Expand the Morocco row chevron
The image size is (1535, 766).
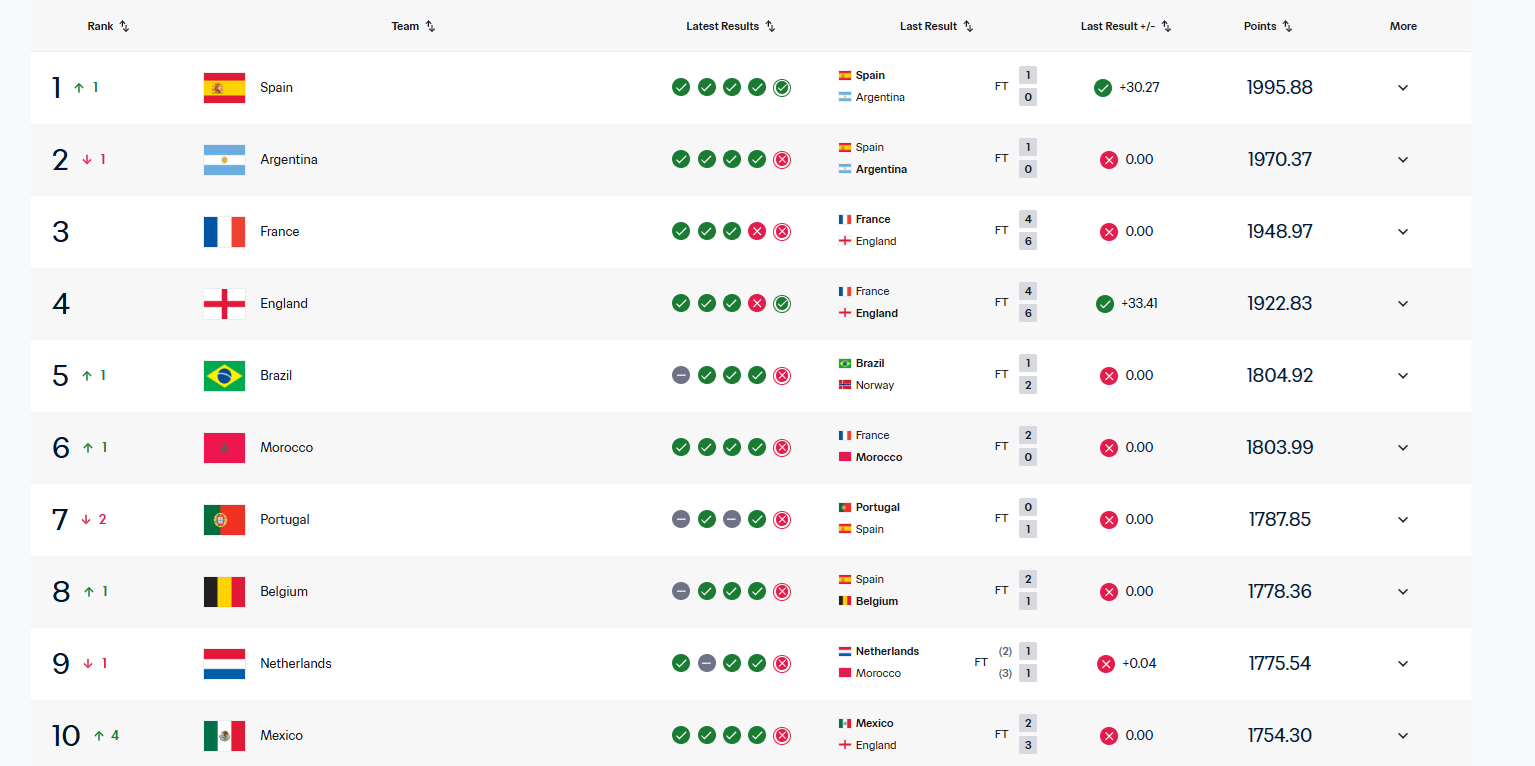pyautogui.click(x=1403, y=448)
